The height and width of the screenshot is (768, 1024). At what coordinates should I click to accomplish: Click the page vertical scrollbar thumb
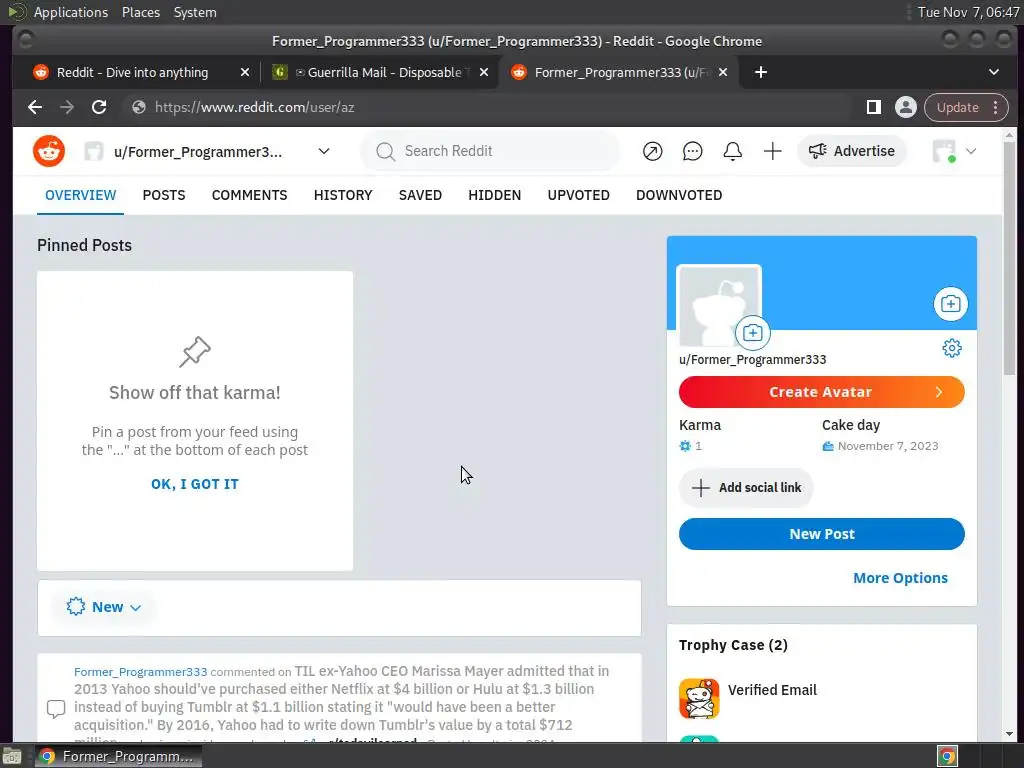point(1010,258)
